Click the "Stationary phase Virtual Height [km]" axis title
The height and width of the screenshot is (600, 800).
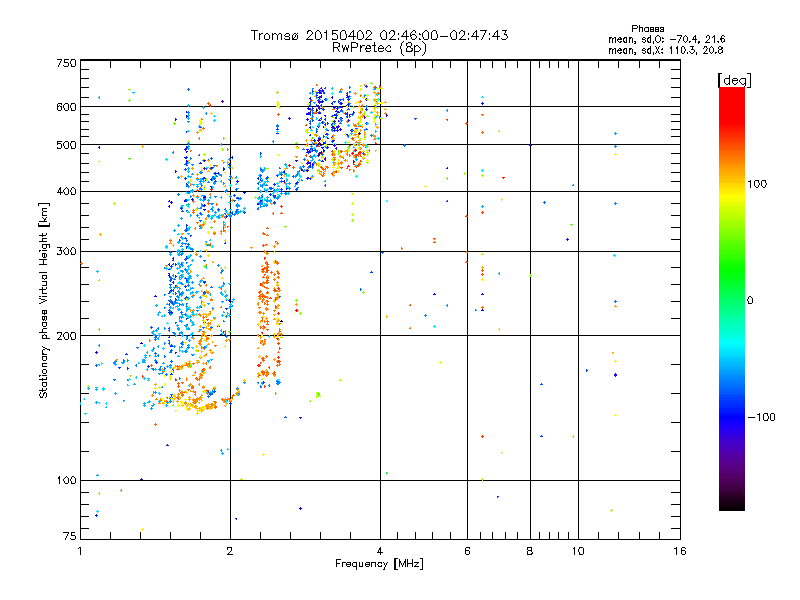(x=44, y=300)
